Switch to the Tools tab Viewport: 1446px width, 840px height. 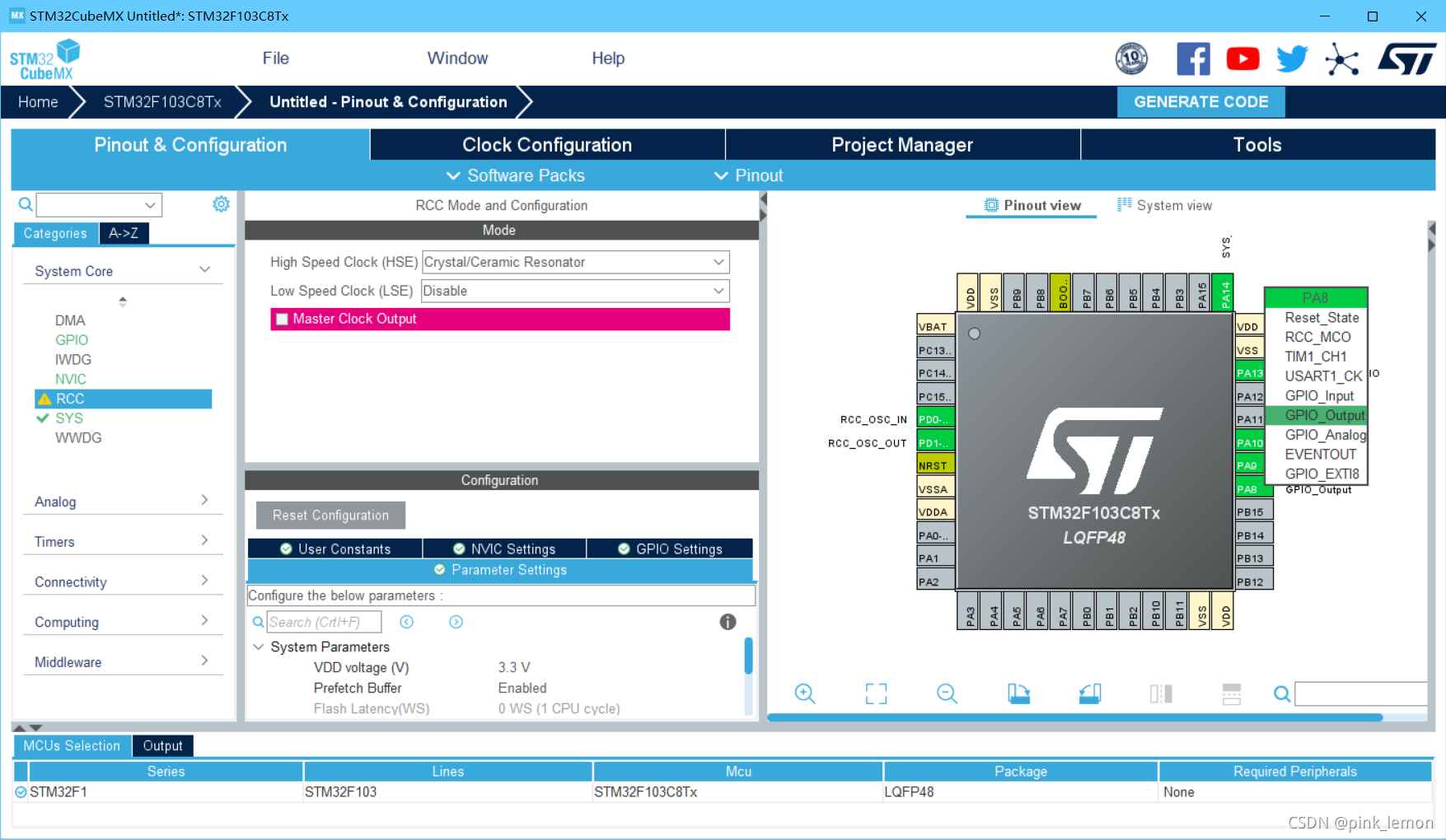(x=1257, y=145)
